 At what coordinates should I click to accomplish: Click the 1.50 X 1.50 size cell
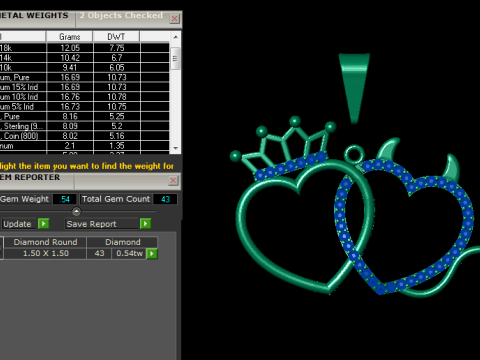point(45,253)
